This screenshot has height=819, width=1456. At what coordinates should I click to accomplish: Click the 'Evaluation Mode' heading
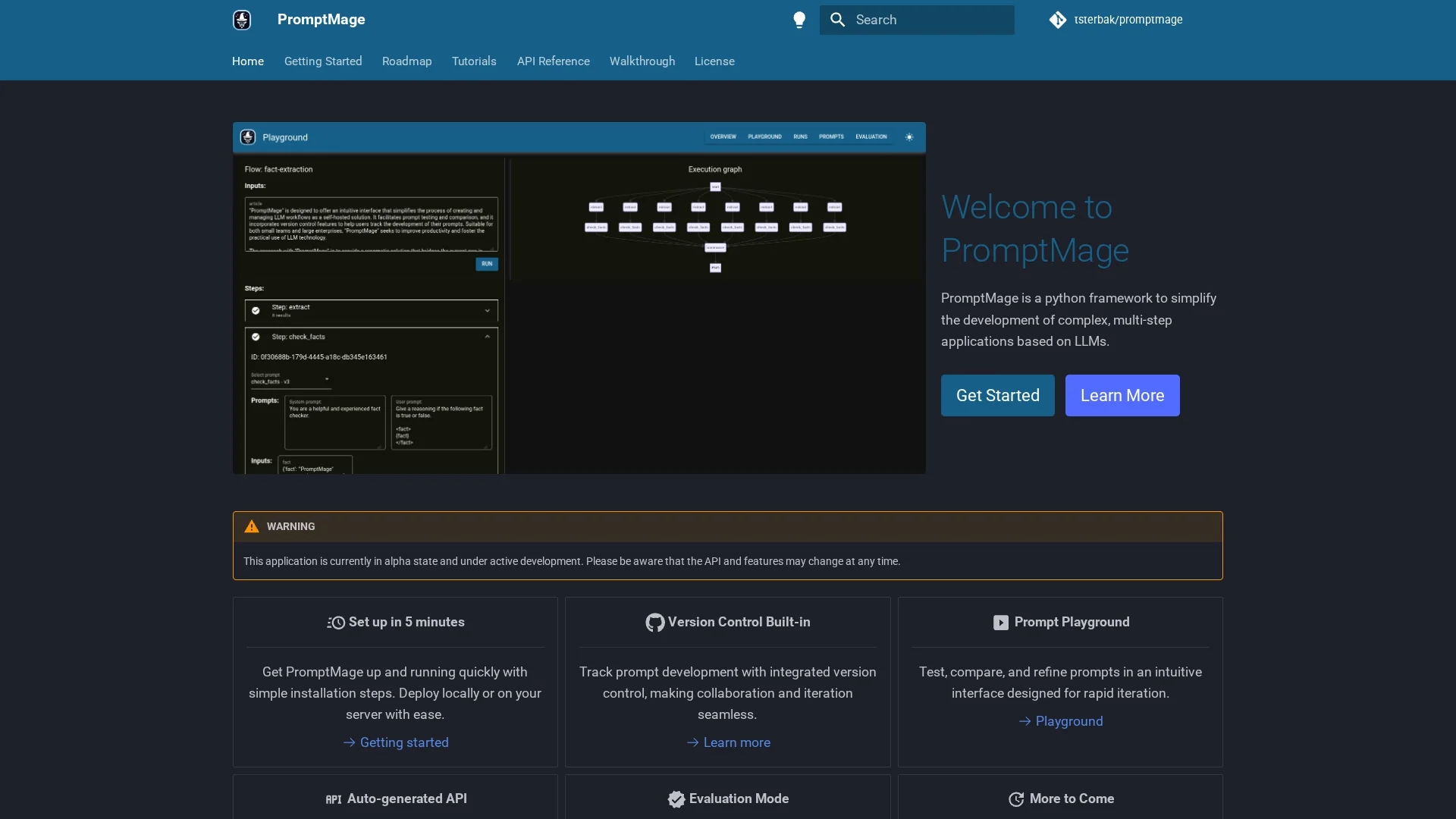point(739,799)
